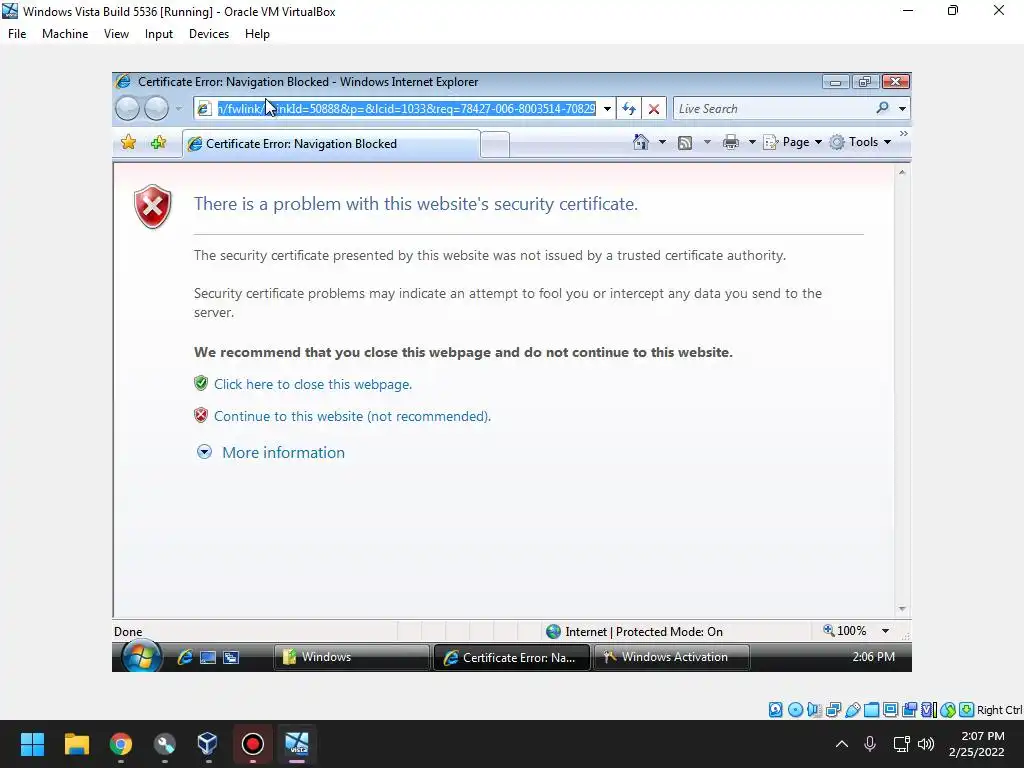Click page scrollbar down arrow
The image size is (1024, 768).
[x=902, y=609]
